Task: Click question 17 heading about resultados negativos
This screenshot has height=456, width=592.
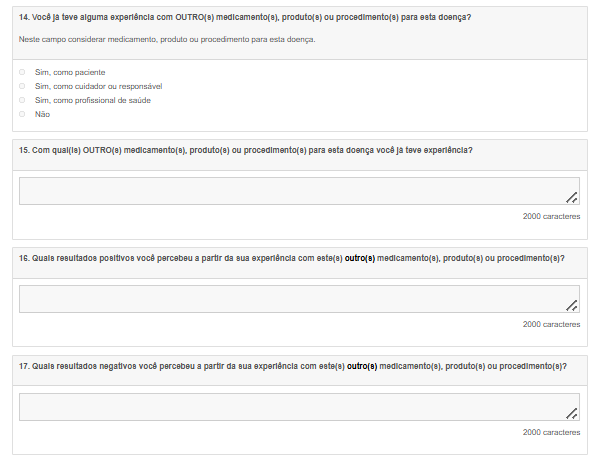Action: [x=293, y=366]
